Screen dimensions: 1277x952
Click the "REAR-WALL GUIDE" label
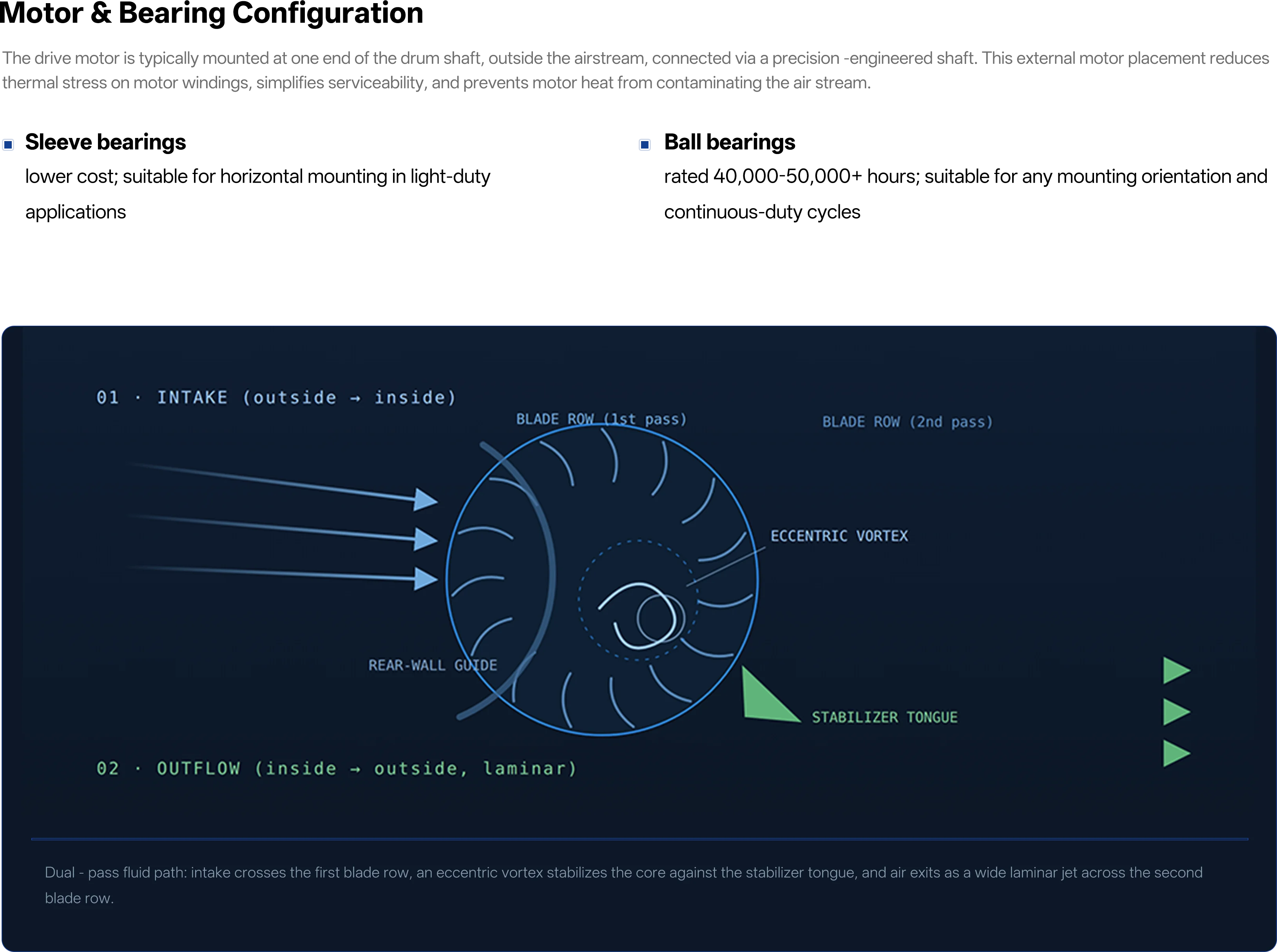(x=433, y=665)
